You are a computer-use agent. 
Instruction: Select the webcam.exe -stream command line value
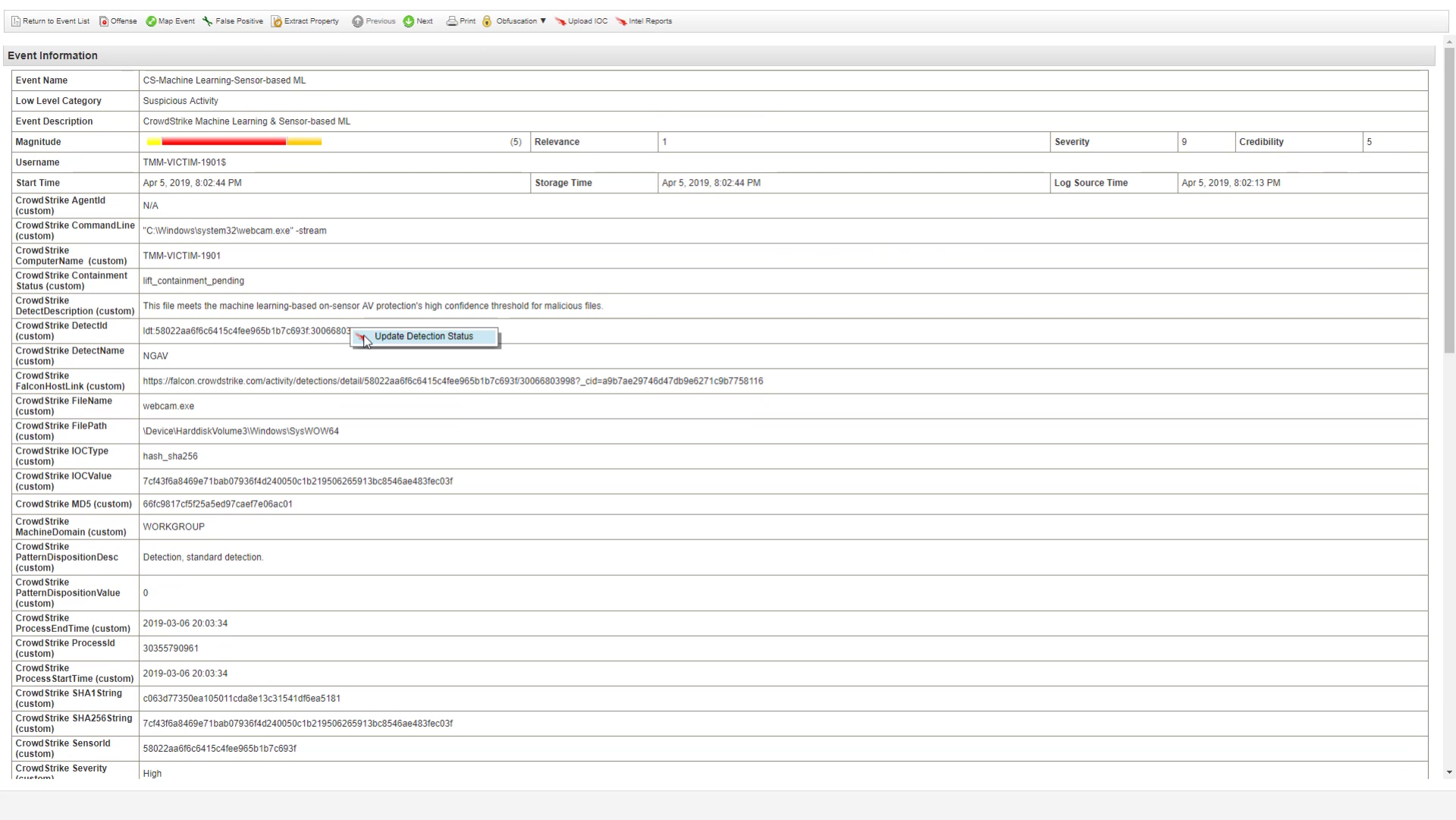pos(234,231)
